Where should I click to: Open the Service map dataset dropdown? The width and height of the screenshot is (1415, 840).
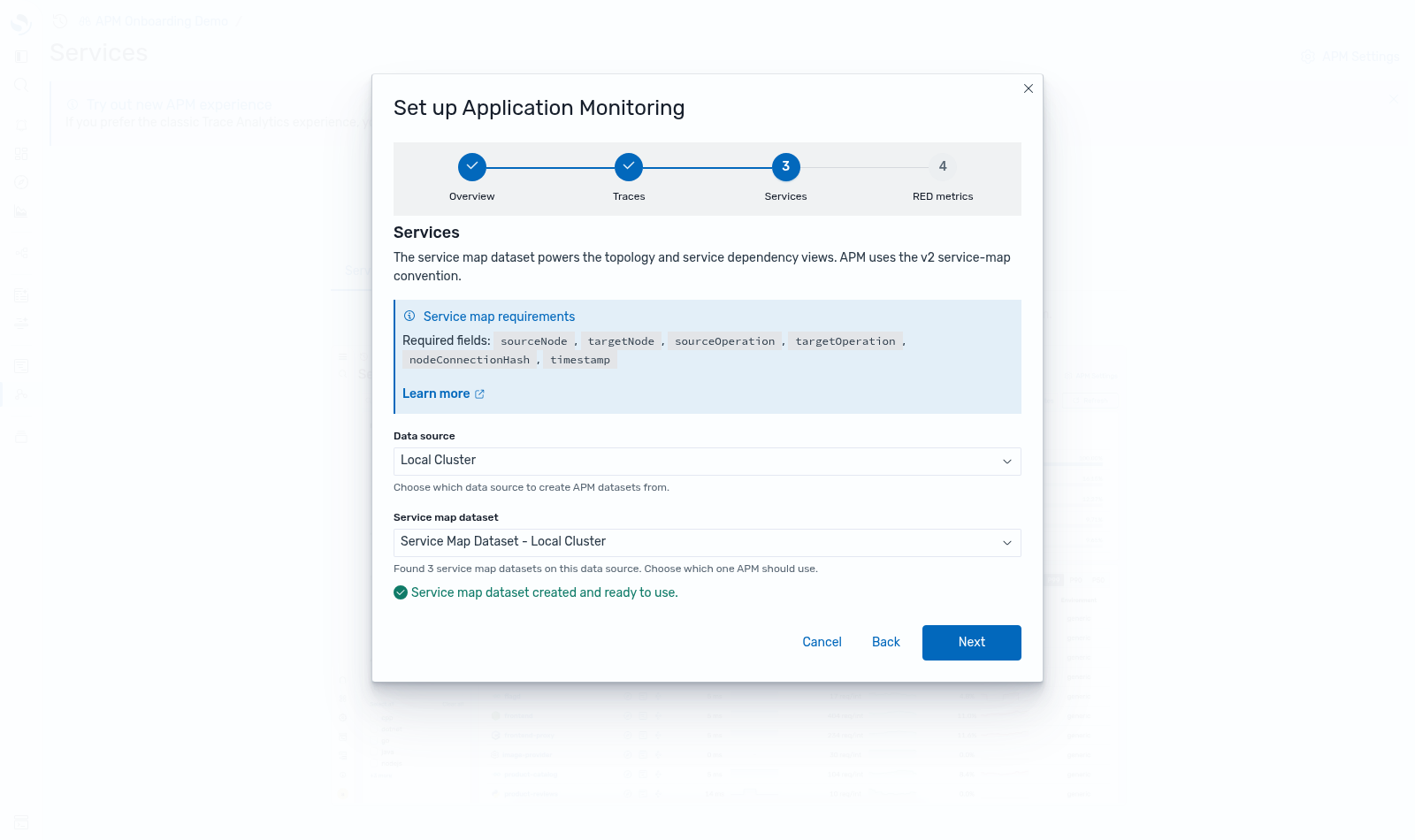point(707,543)
